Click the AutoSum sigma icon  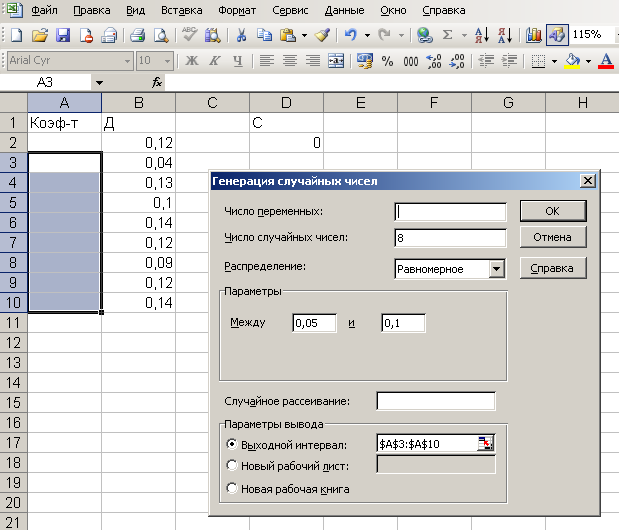447,35
